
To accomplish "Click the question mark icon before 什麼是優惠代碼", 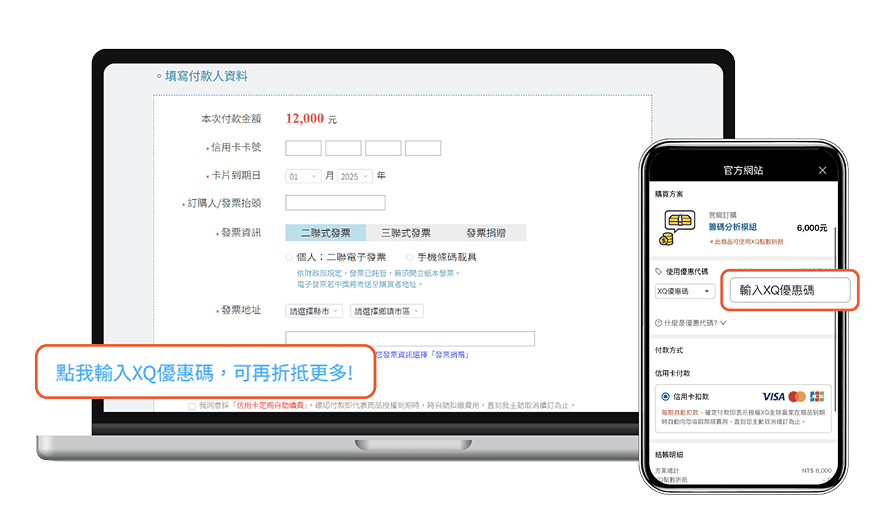I will tap(658, 323).
